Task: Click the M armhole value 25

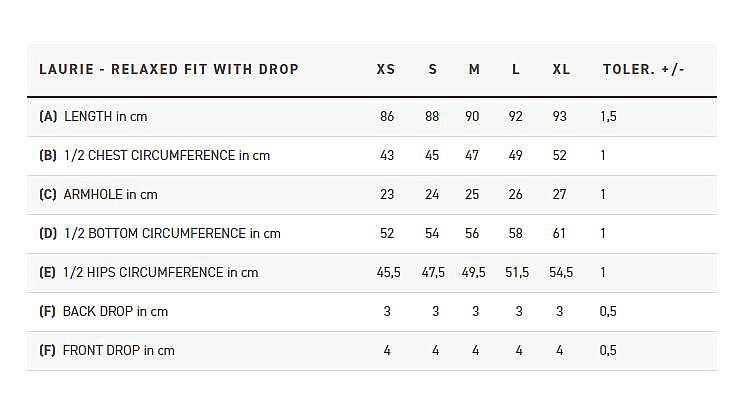Action: click(472, 195)
